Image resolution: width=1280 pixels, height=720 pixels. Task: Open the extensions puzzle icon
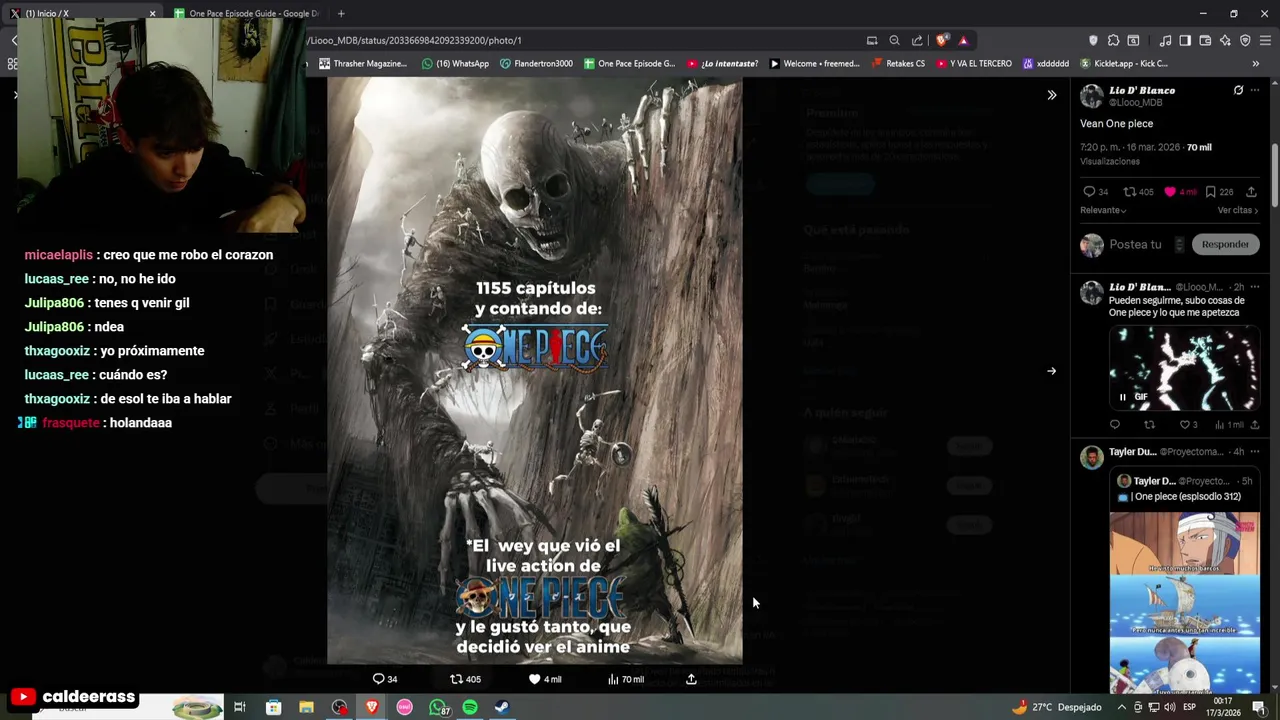(x=1113, y=40)
